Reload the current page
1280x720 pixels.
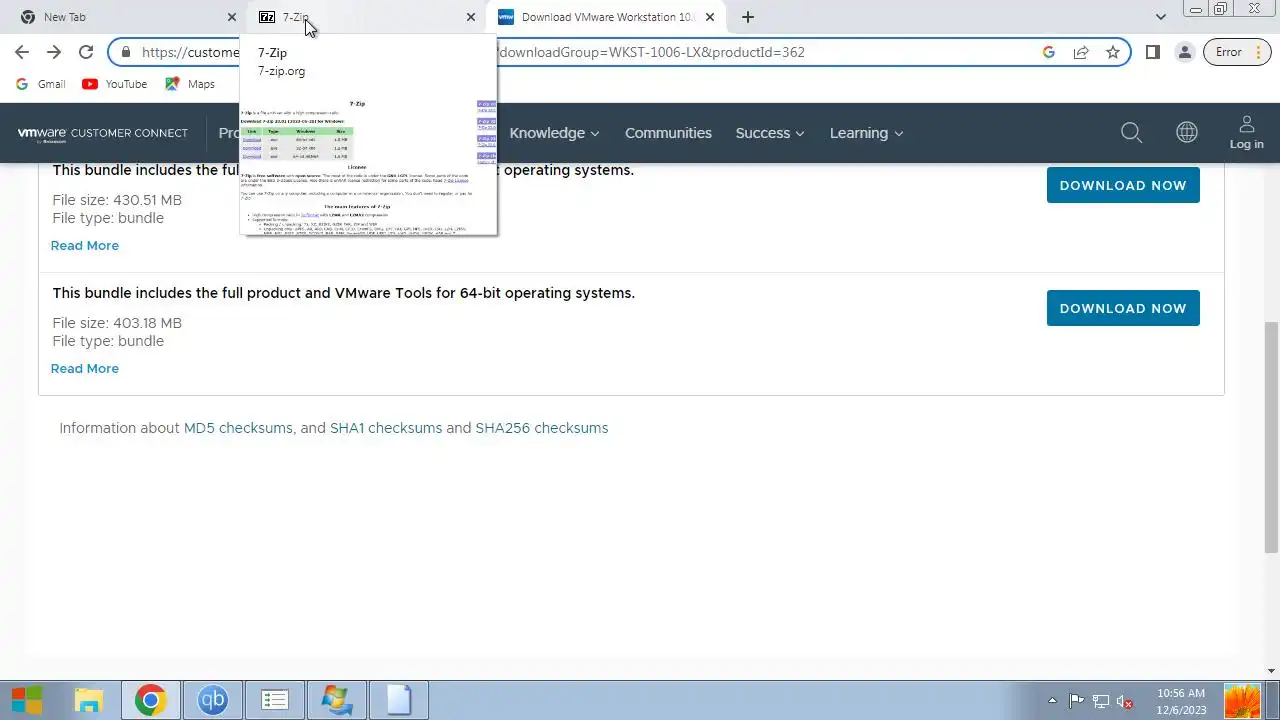[86, 52]
